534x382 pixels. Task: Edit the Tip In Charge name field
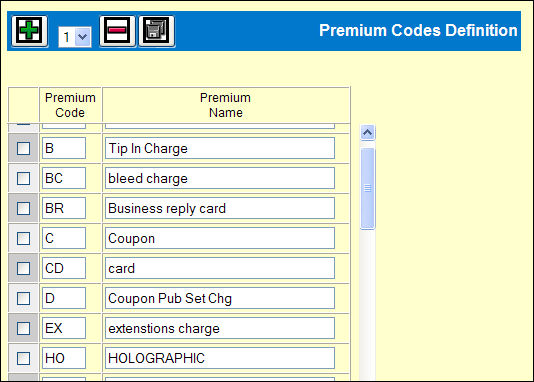(220, 148)
